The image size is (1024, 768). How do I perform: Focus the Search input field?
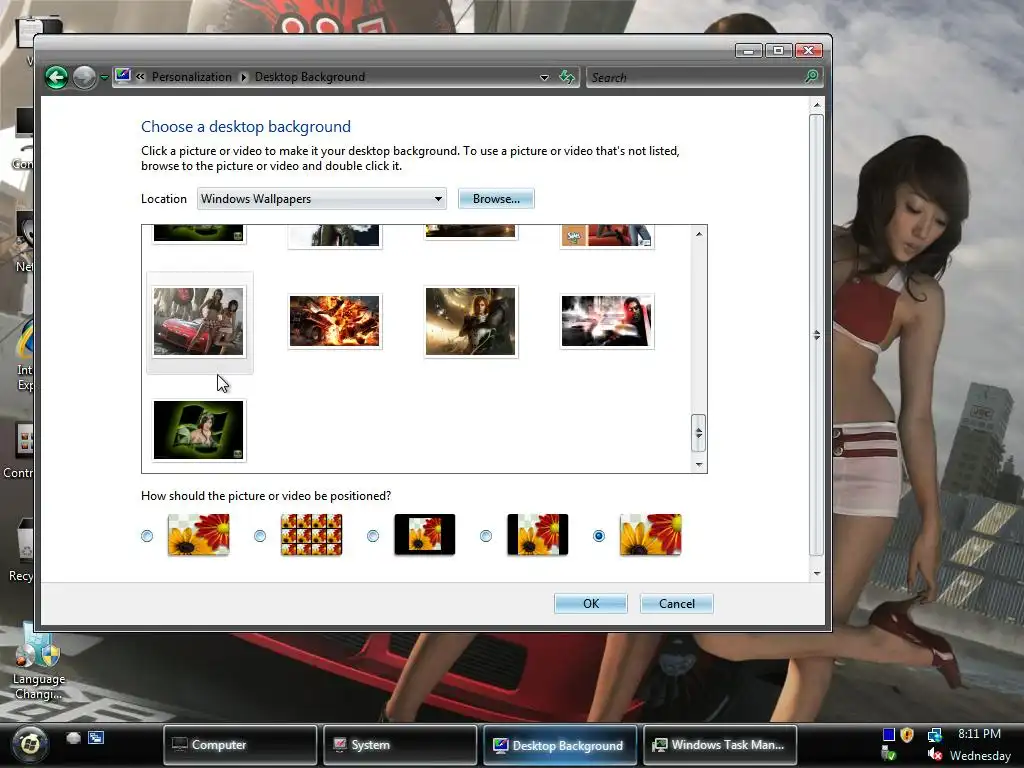point(696,78)
